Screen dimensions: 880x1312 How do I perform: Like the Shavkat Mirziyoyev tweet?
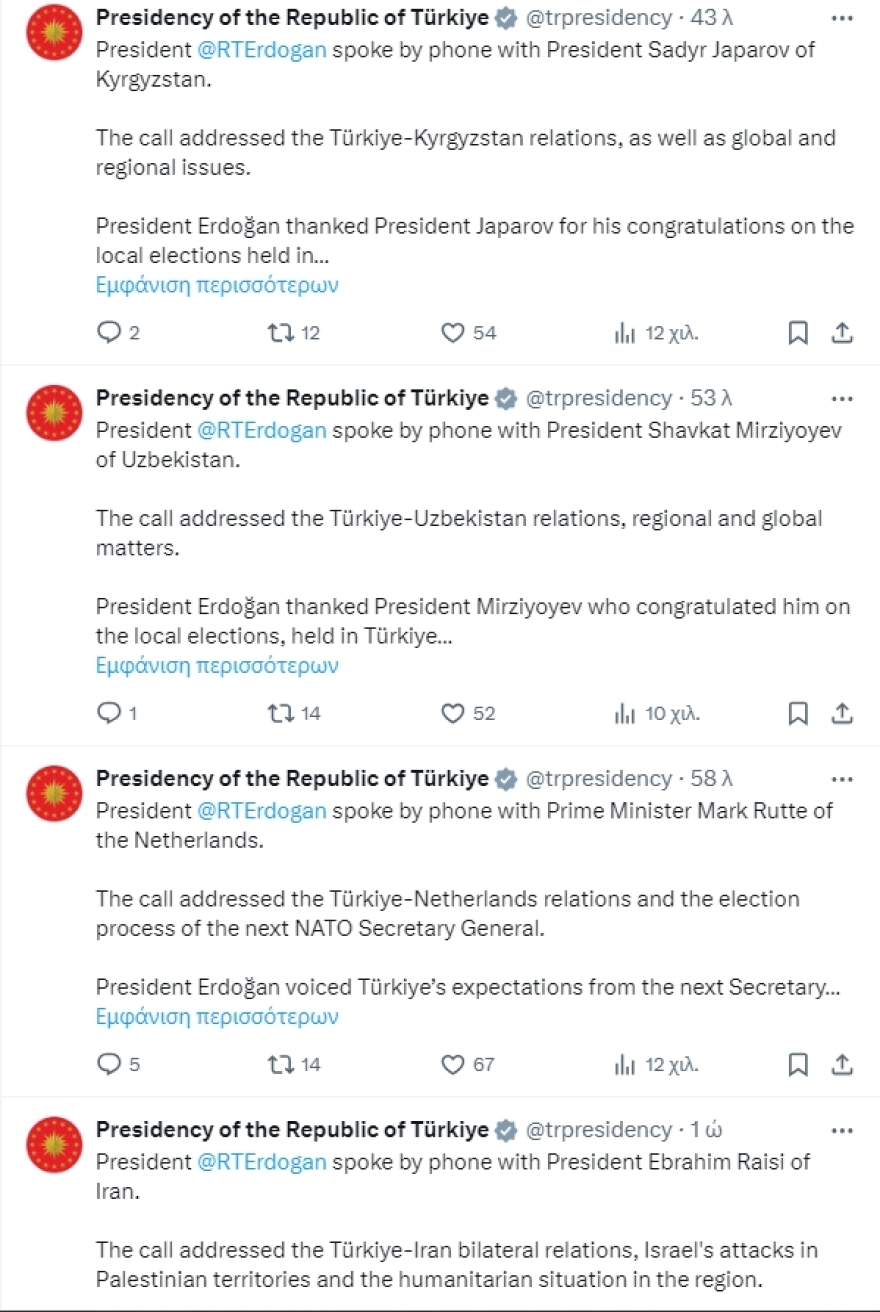(x=453, y=713)
